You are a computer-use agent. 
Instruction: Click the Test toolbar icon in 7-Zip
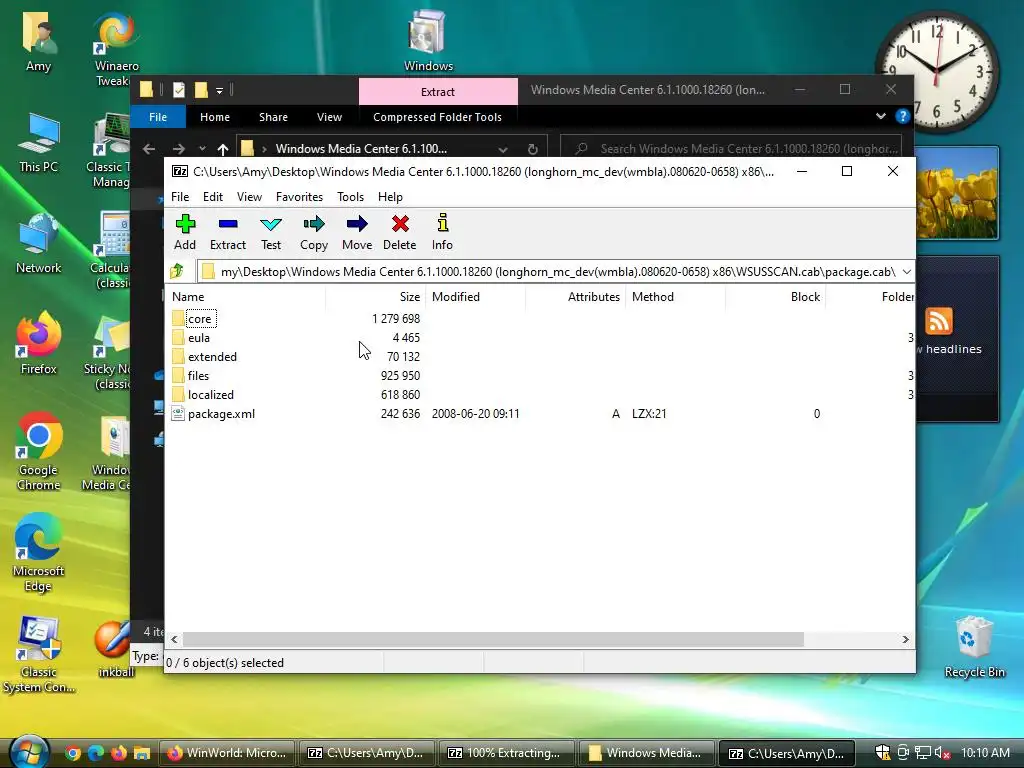(x=270, y=232)
